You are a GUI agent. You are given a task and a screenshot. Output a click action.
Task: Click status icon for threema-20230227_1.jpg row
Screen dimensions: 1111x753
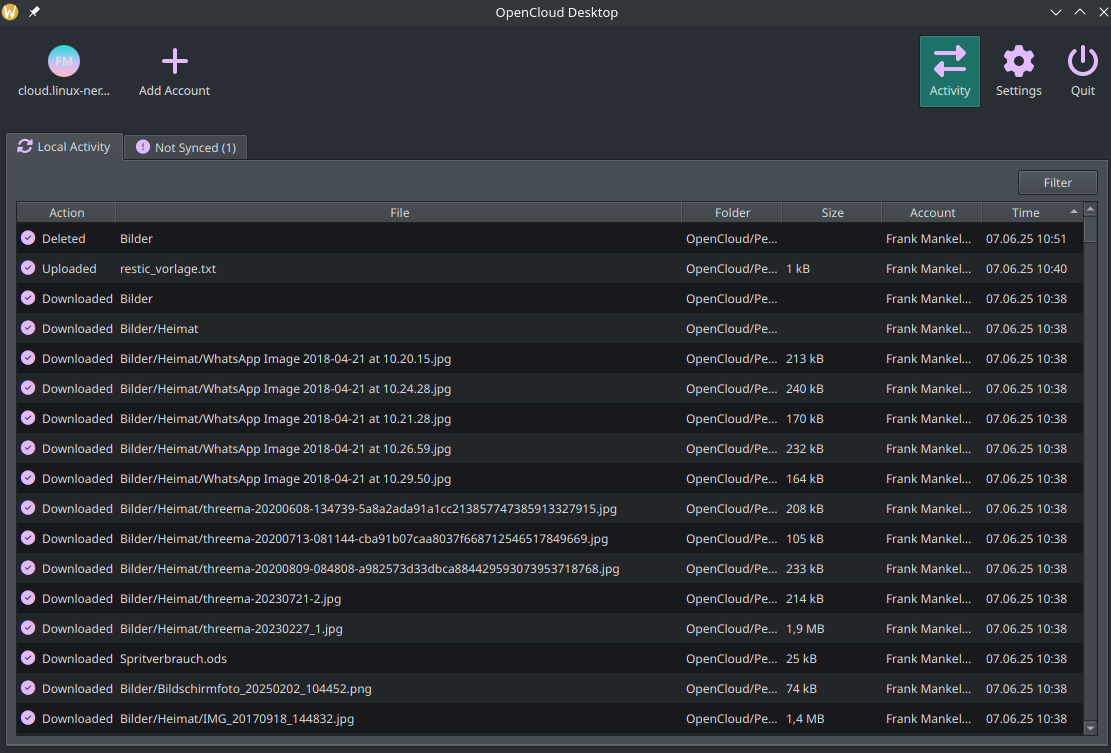point(28,628)
